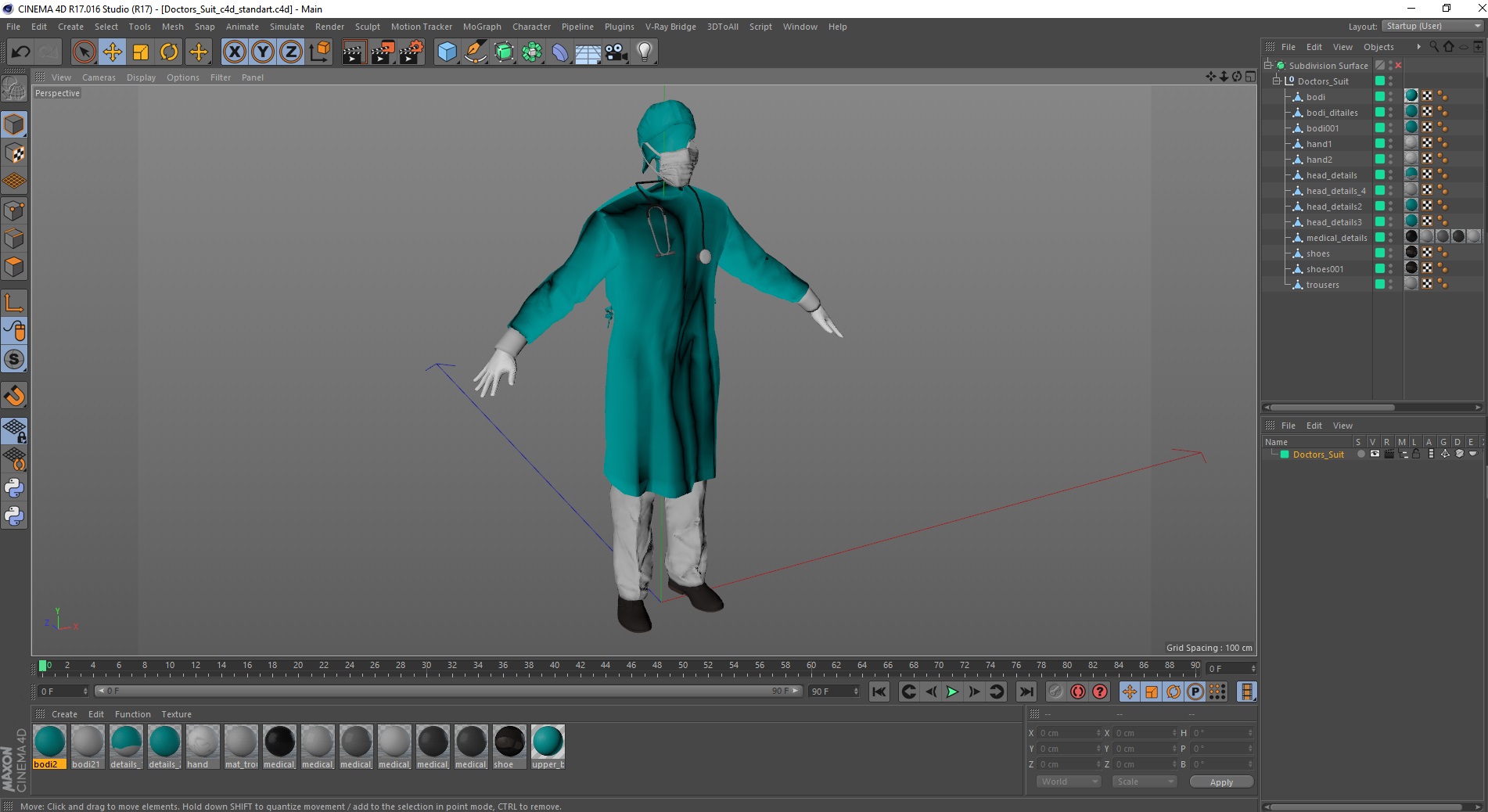Render the active view with clapperboard icon
1488x812 pixels.
click(x=354, y=52)
